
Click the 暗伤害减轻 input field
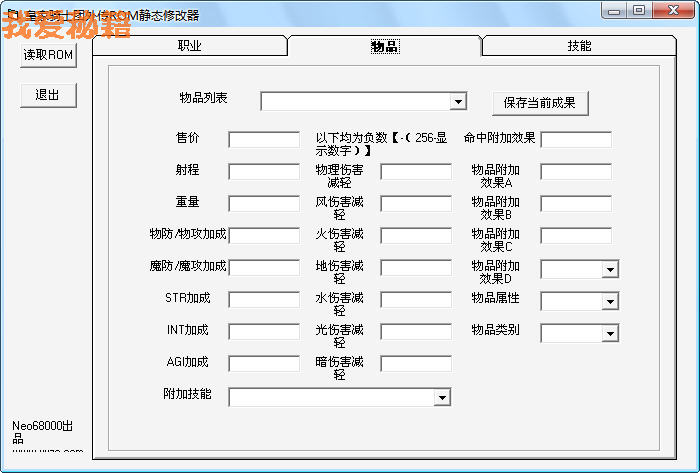tap(415, 364)
